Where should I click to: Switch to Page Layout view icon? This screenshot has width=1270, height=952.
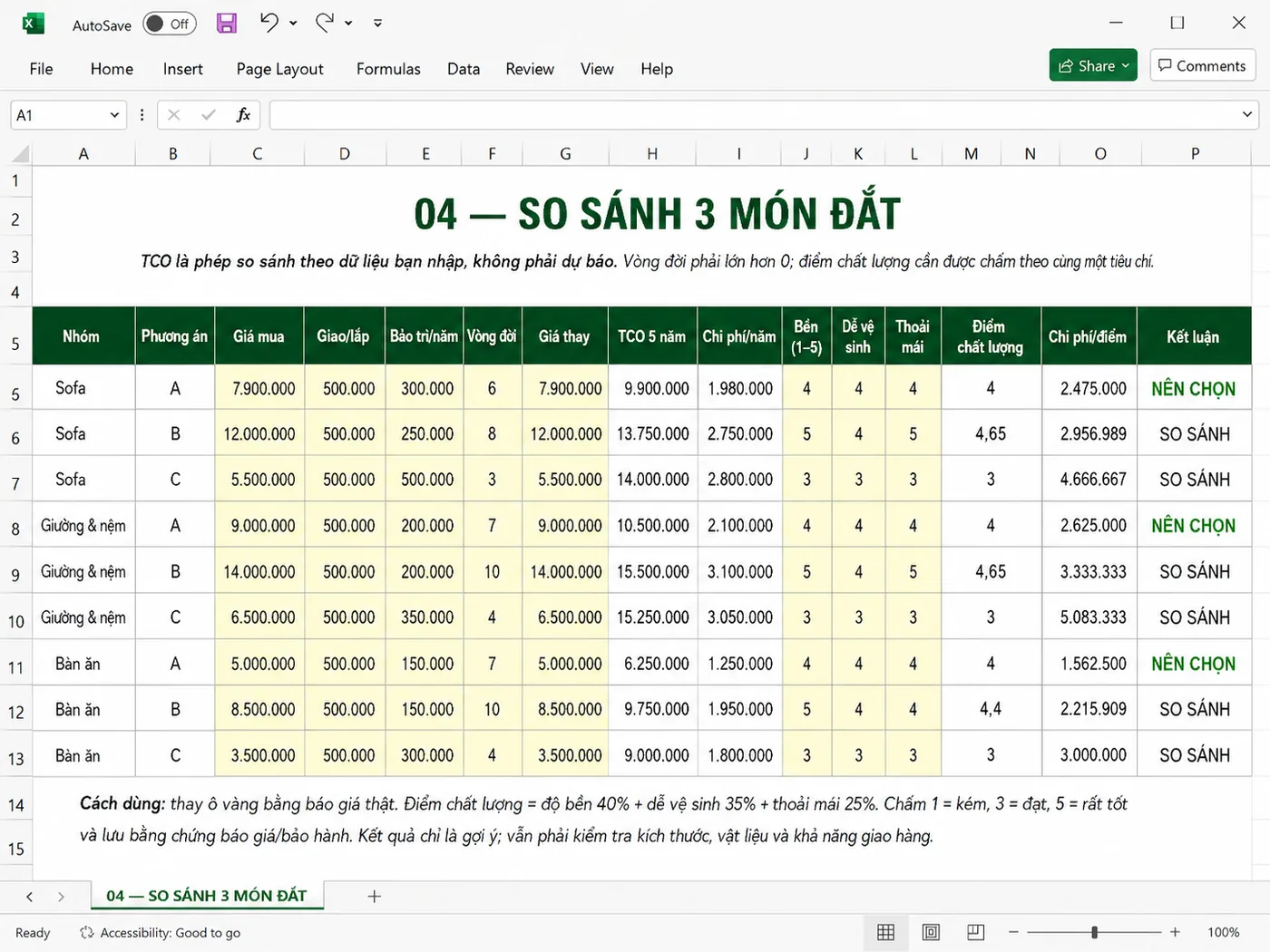click(x=931, y=932)
